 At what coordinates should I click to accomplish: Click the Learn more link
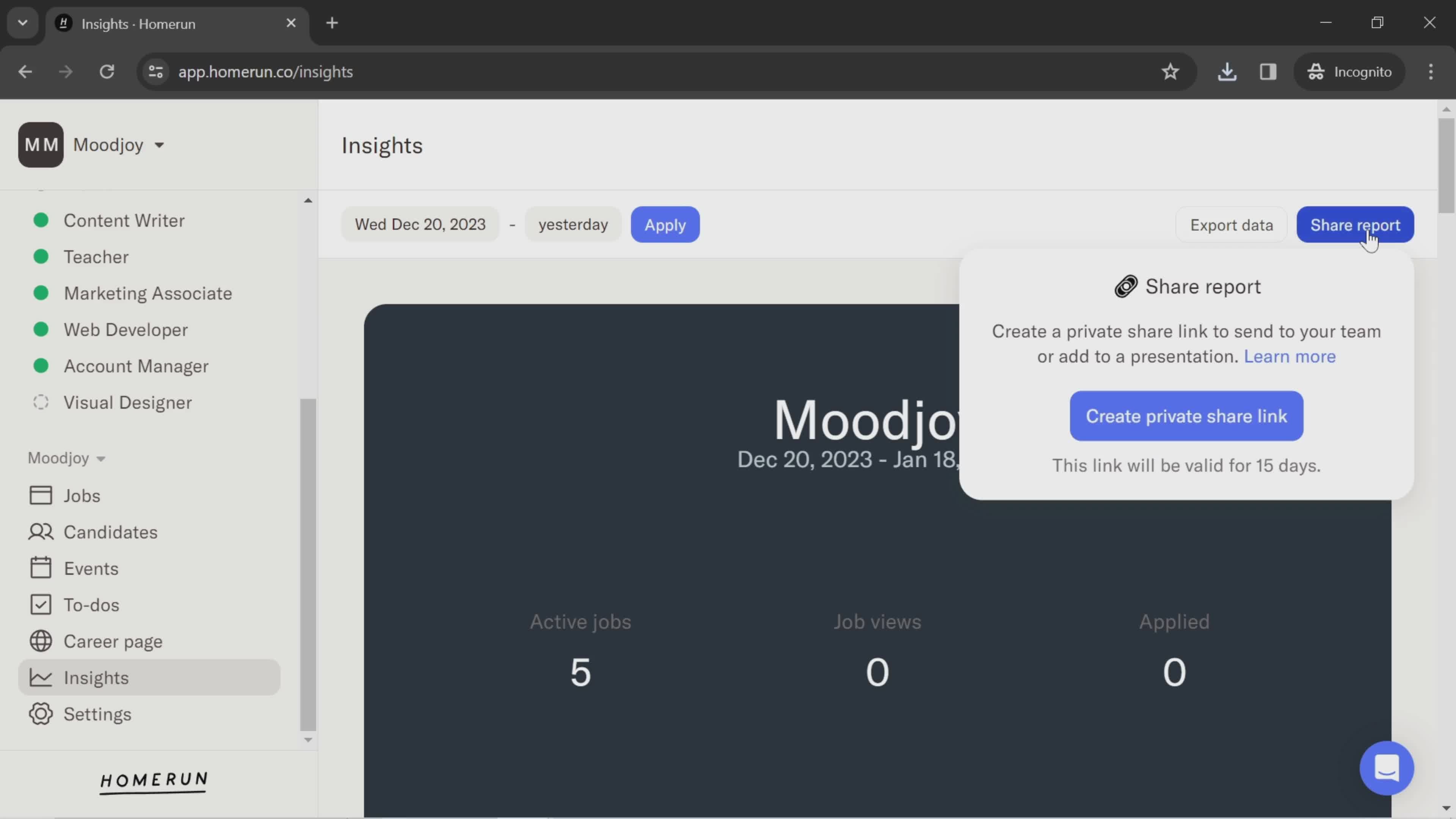1289,356
